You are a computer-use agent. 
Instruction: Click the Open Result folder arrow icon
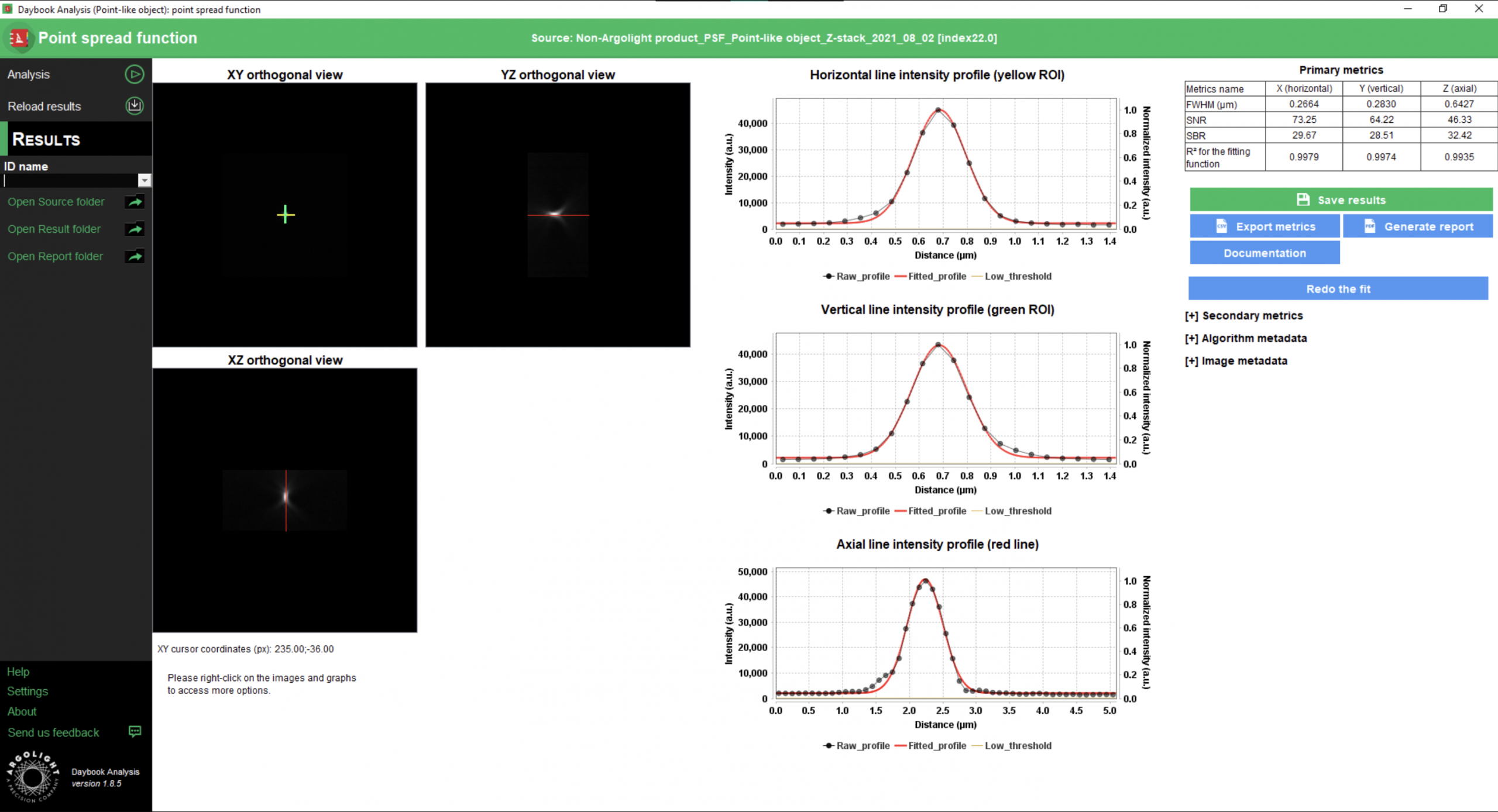coord(135,229)
